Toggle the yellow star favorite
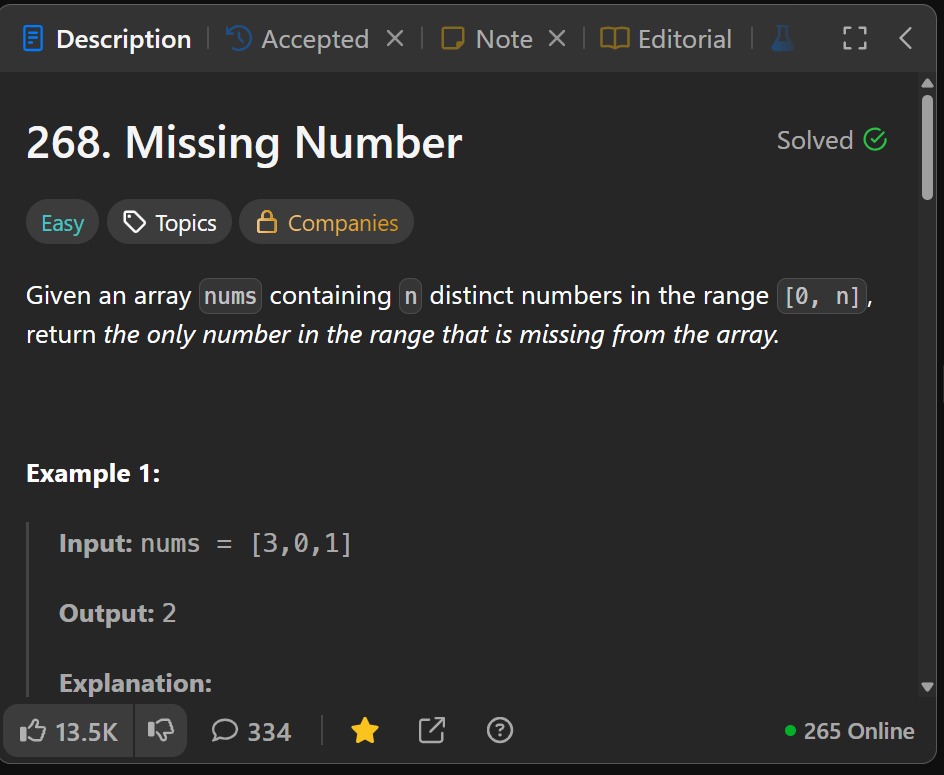Viewport: 944px width, 775px height. tap(365, 731)
